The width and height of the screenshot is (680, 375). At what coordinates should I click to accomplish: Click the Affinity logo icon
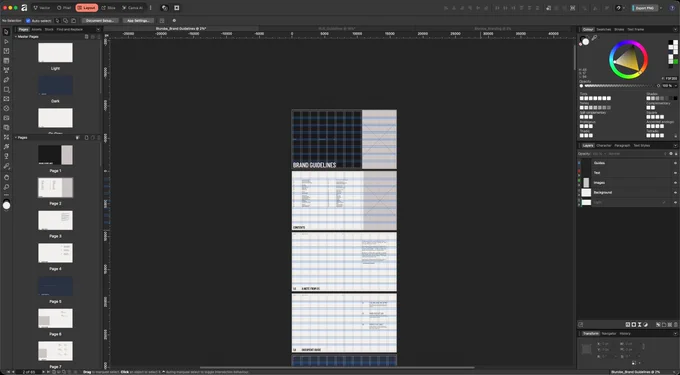click(x=24, y=8)
